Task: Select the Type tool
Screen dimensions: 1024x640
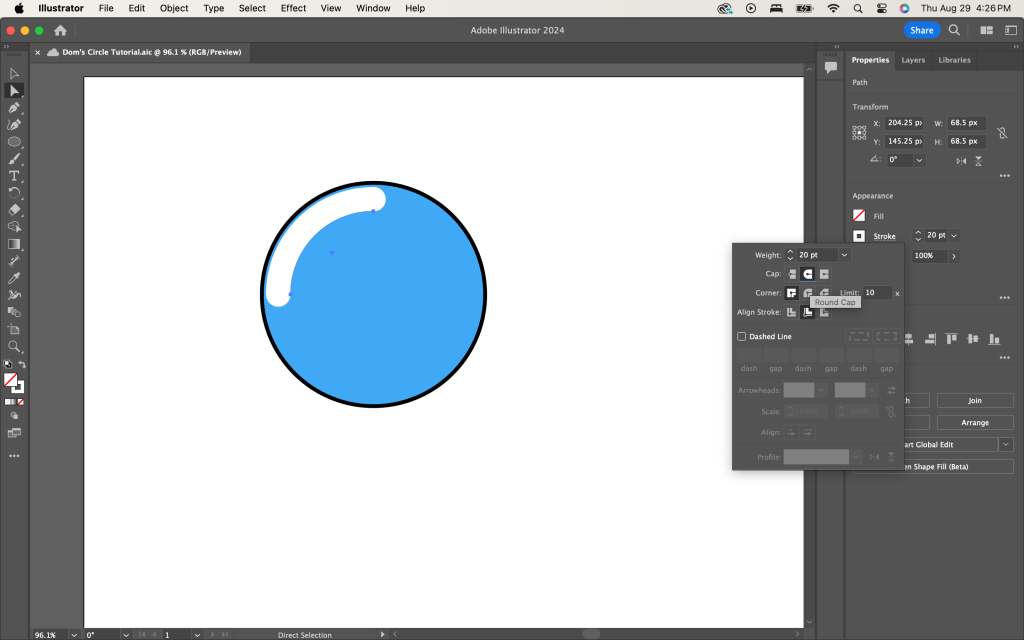Action: (14, 176)
